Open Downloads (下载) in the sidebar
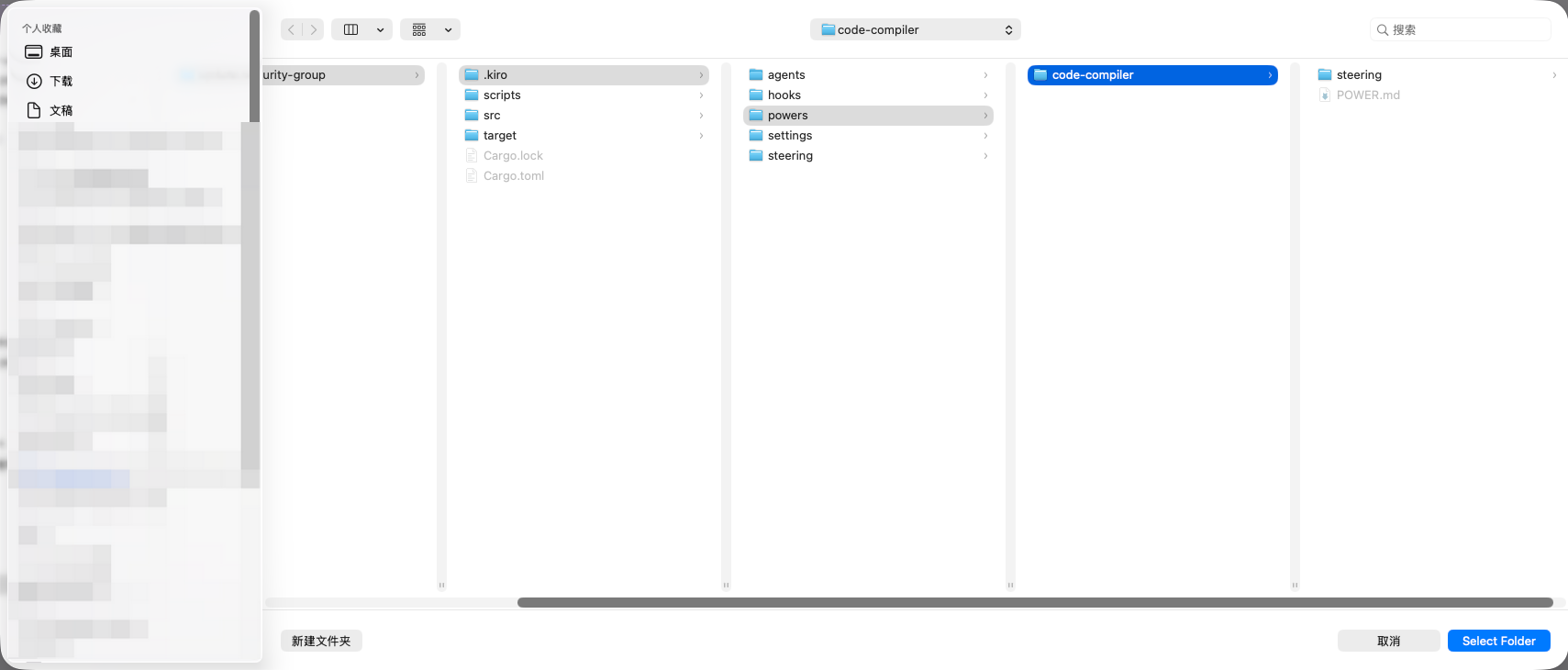The width and height of the screenshot is (1568, 670). click(61, 82)
